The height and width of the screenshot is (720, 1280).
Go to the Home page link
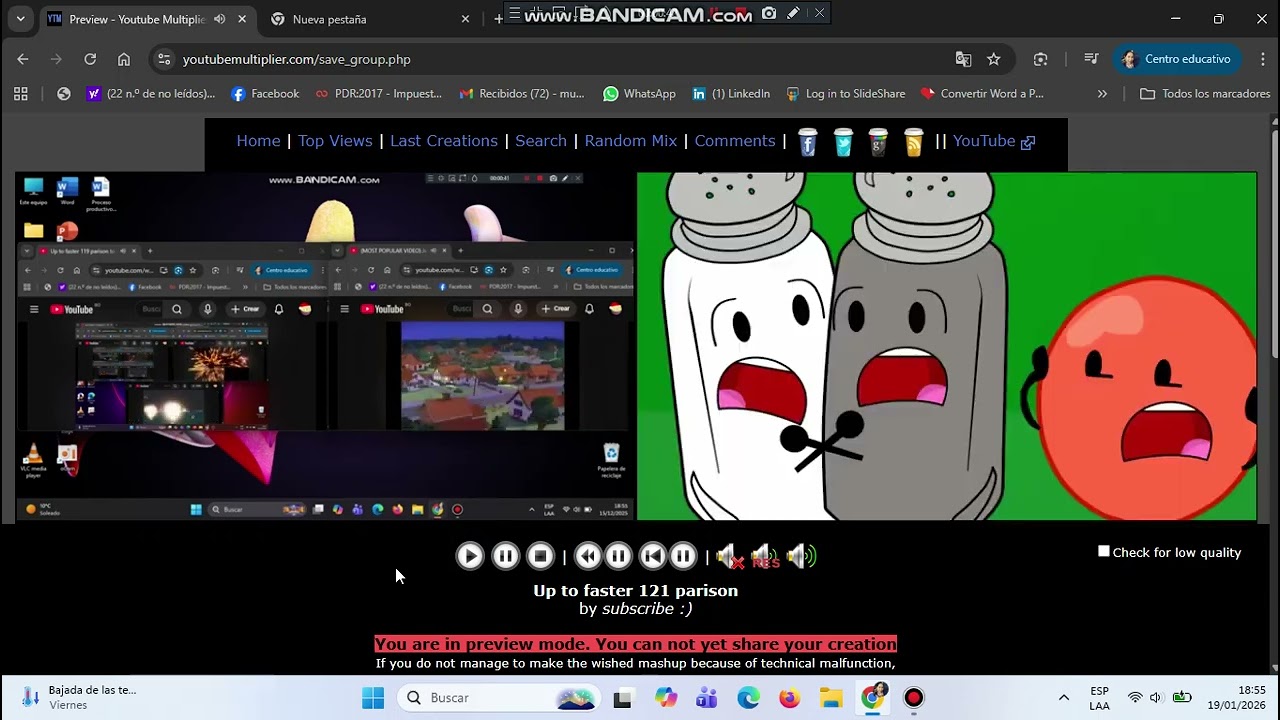[x=258, y=141]
